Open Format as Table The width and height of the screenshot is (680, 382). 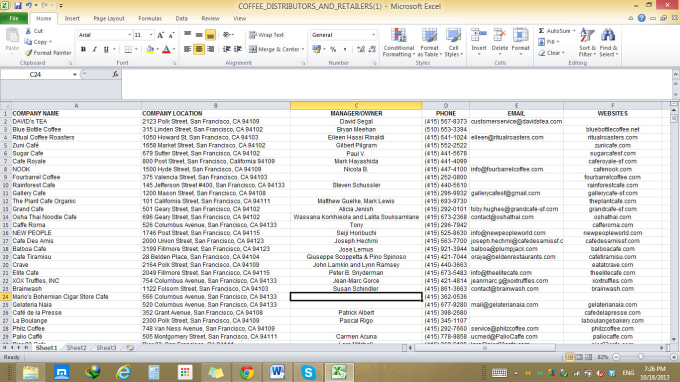[x=429, y=42]
